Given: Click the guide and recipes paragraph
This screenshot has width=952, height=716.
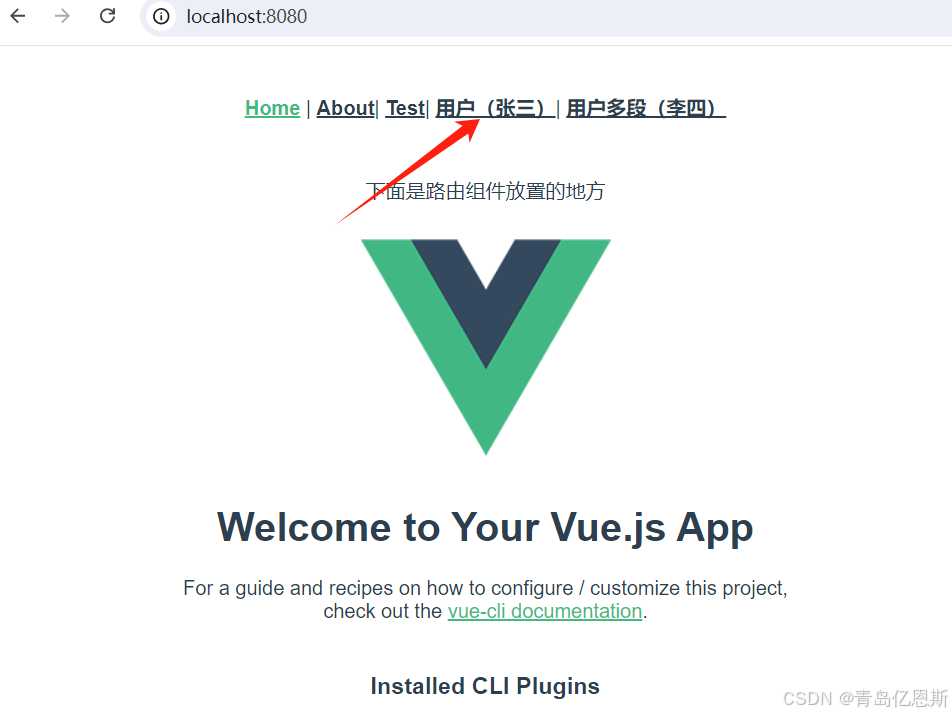Looking at the screenshot, I should (x=485, y=599).
